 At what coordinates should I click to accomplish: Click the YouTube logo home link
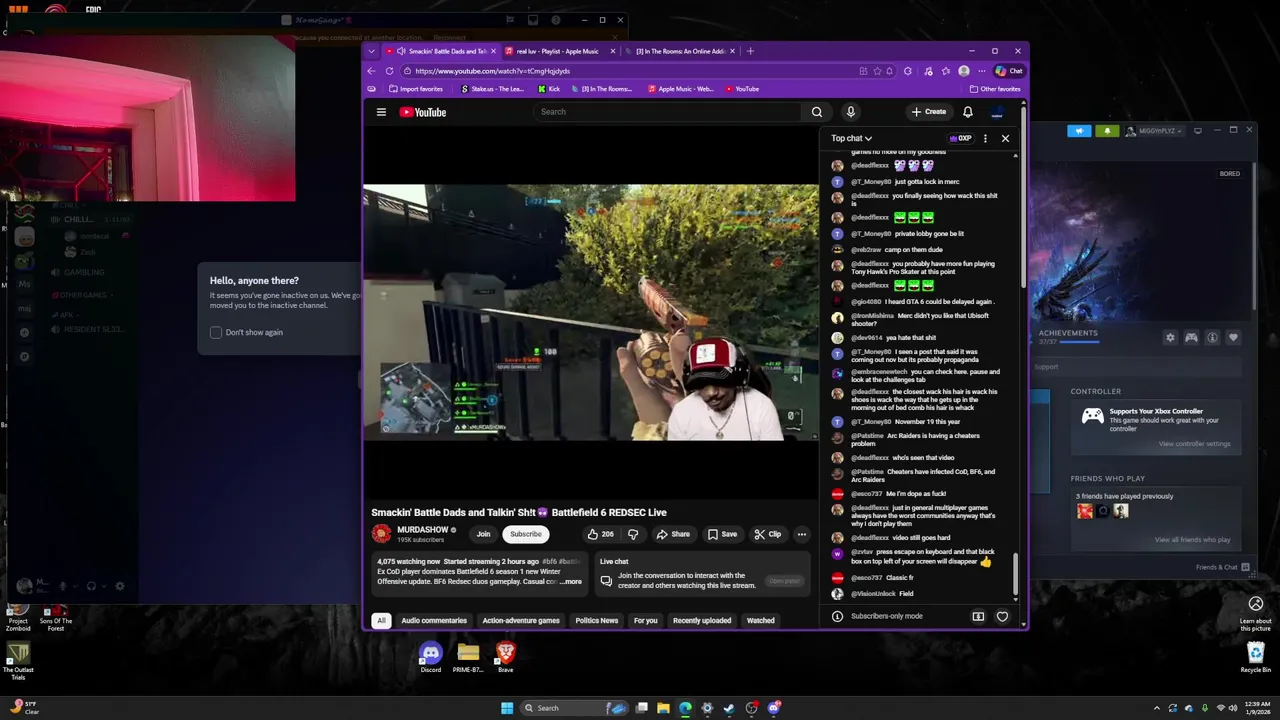point(423,112)
